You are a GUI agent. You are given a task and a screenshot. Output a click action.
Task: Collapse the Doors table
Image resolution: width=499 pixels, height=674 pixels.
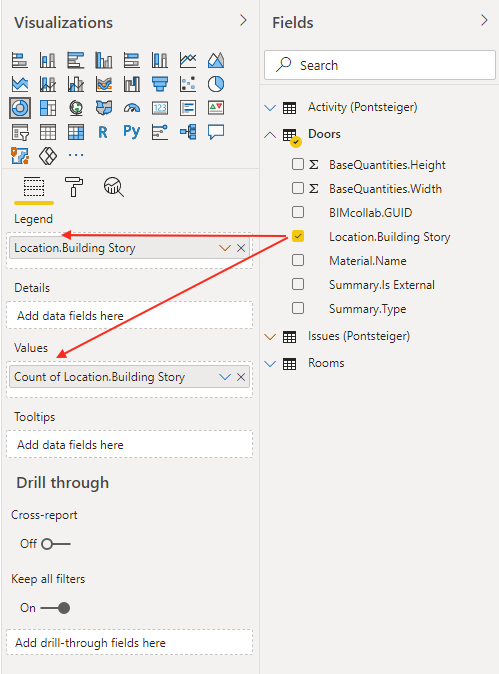point(270,135)
